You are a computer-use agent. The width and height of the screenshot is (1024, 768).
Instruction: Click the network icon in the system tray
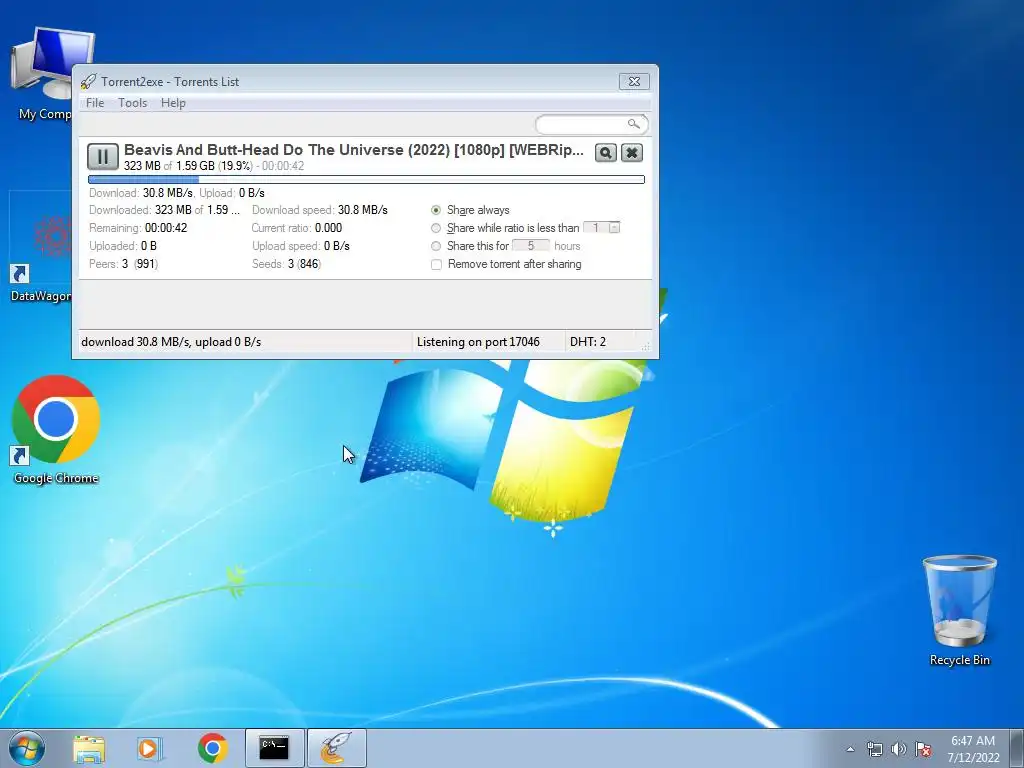click(x=874, y=749)
